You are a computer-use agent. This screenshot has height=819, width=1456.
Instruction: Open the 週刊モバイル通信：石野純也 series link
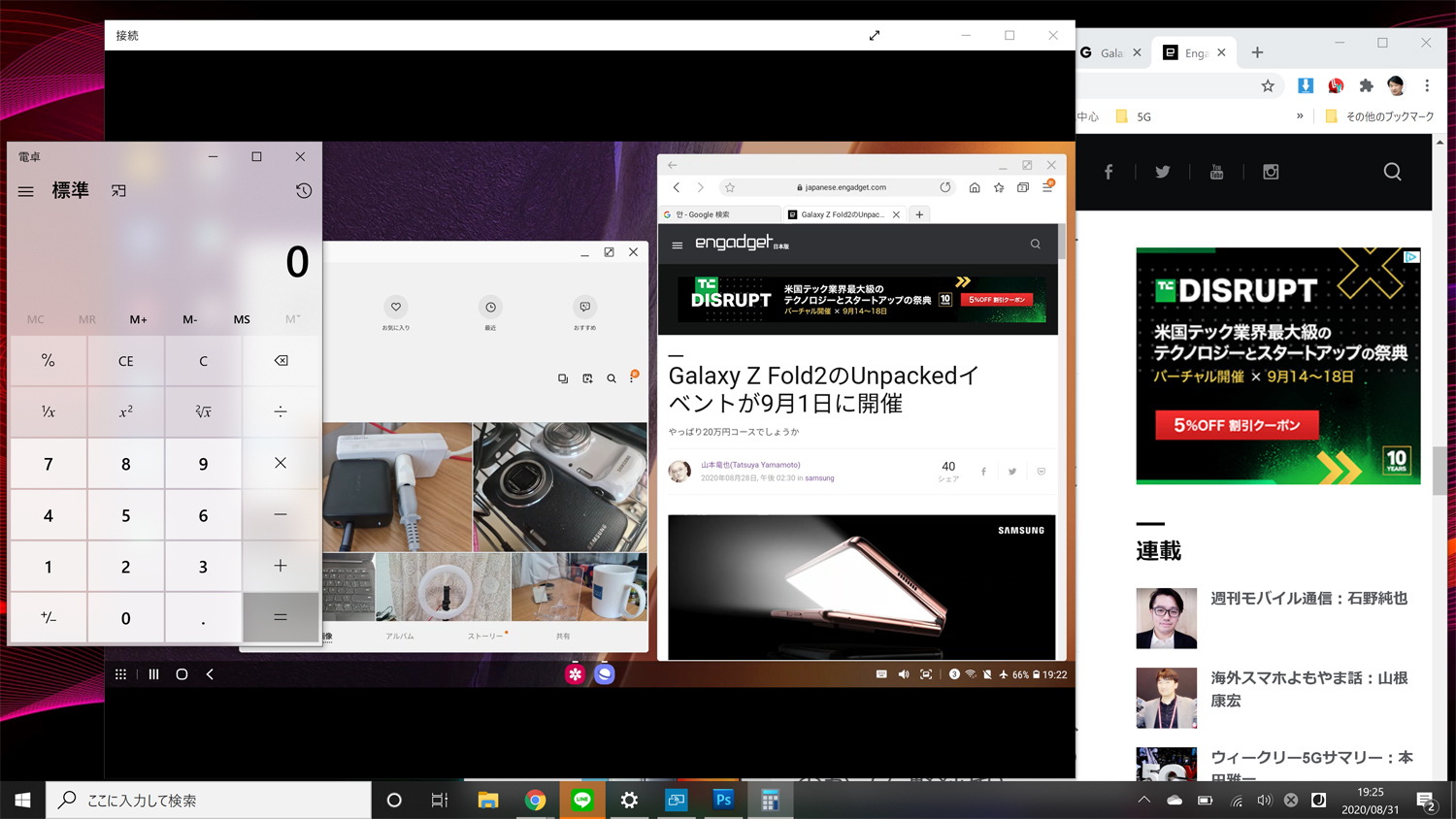pos(1308,599)
